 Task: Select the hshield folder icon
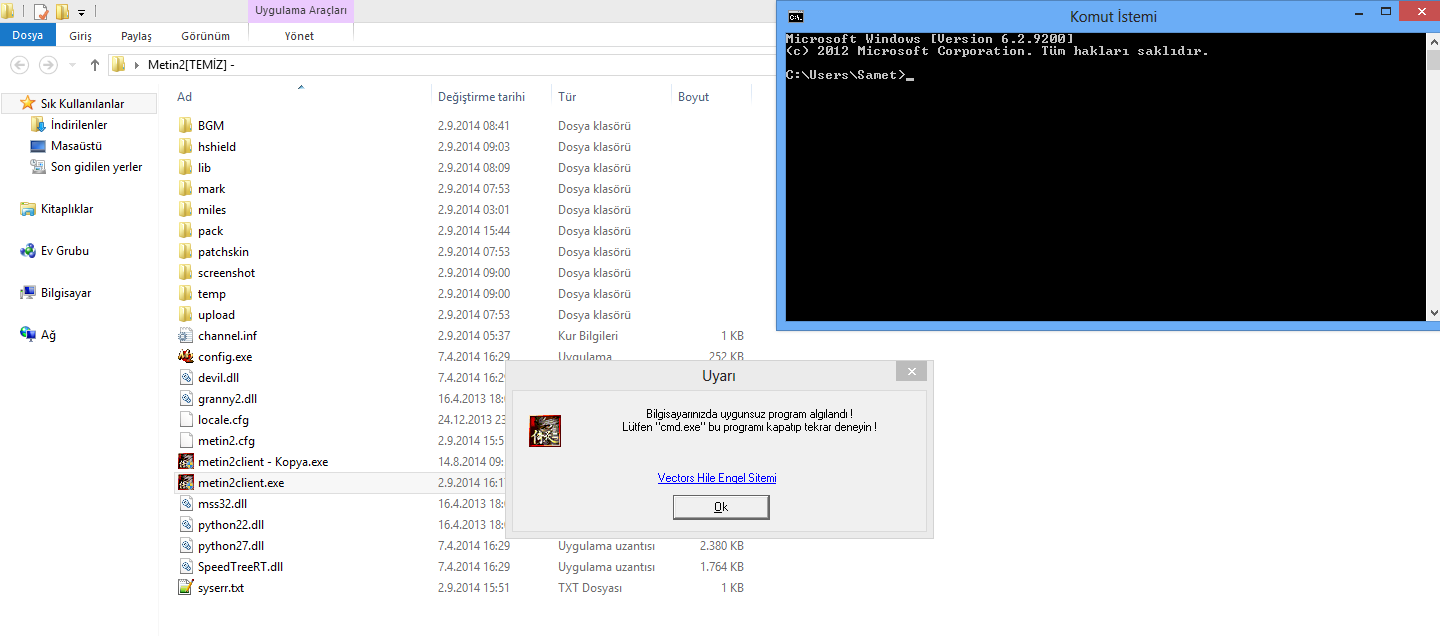[x=185, y=146]
